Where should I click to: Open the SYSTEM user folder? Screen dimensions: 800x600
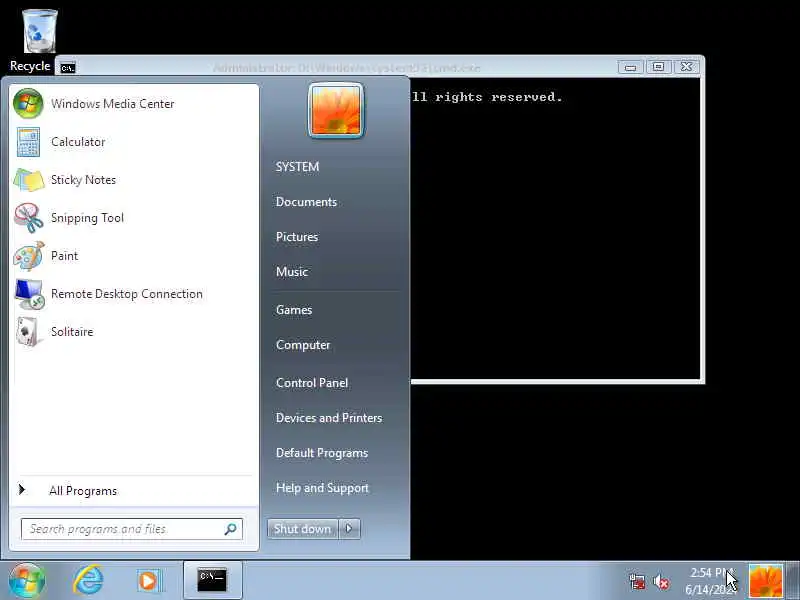pyautogui.click(x=297, y=167)
